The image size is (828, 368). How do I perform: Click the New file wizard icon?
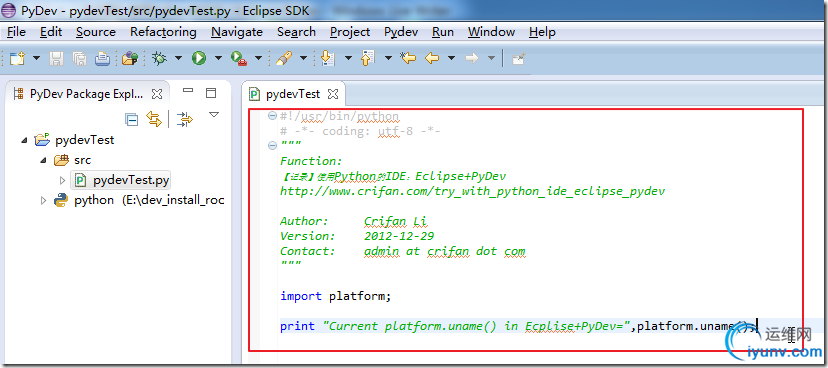tap(17, 59)
